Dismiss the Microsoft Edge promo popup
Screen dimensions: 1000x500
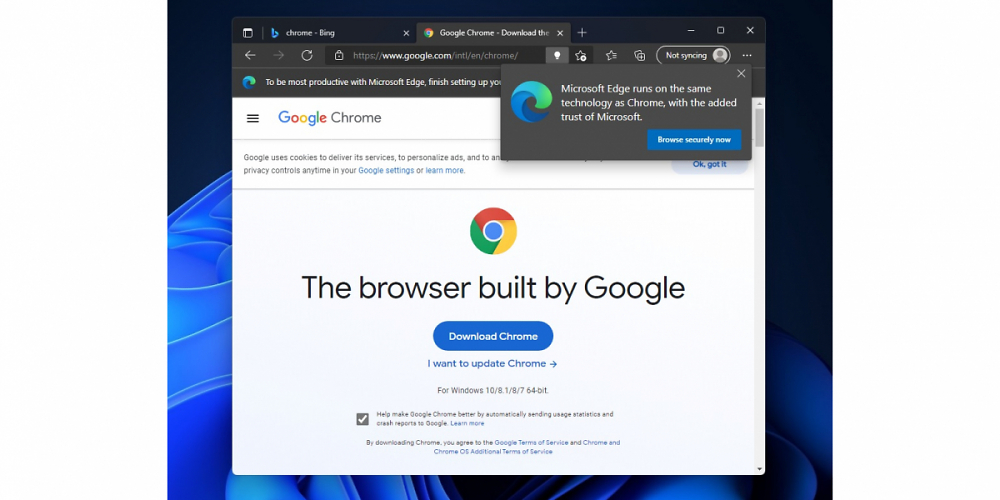740,73
